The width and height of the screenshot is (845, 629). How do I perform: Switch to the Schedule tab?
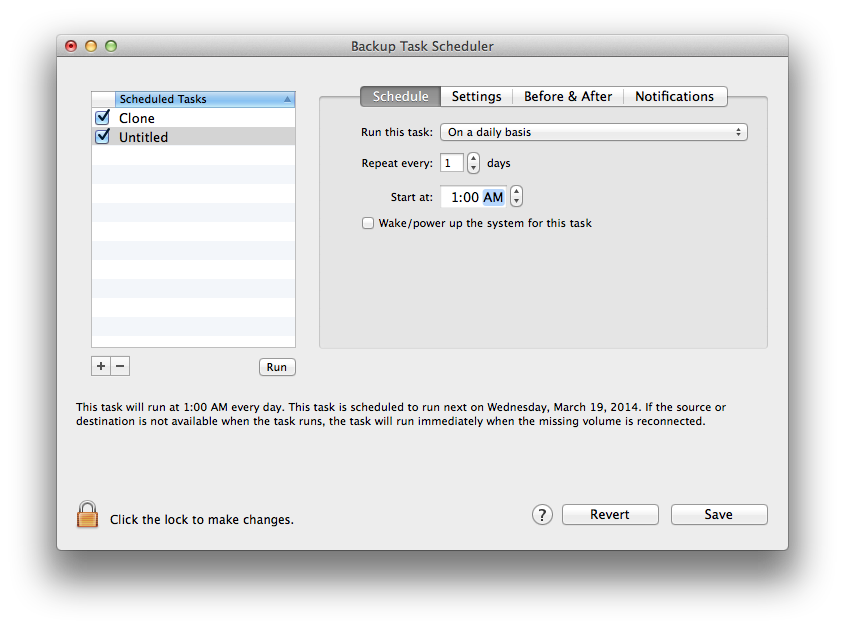pyautogui.click(x=400, y=96)
